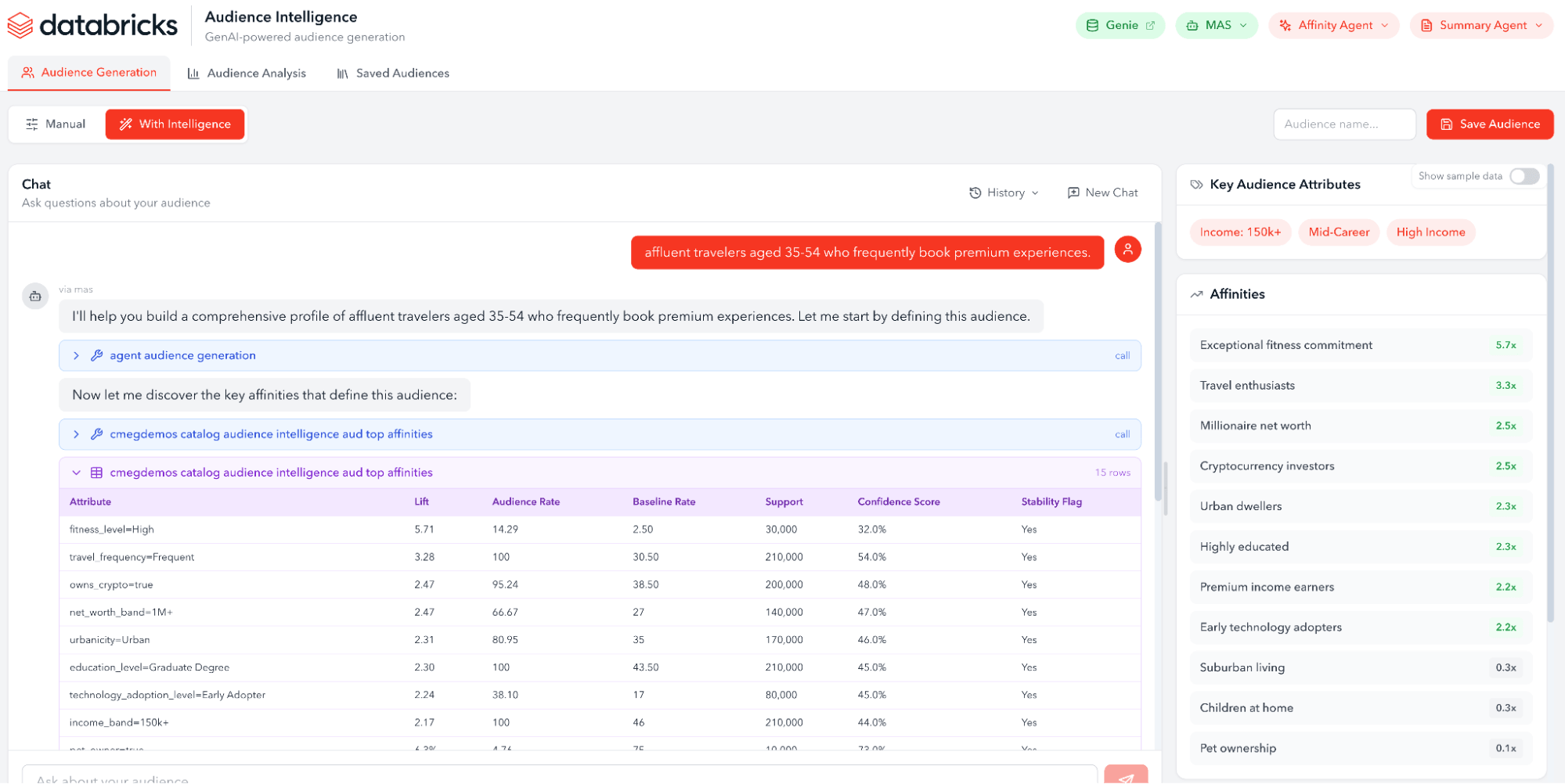Switch to the Audience Analysis tab
Viewport: 1565px width, 784px height.
coord(247,74)
